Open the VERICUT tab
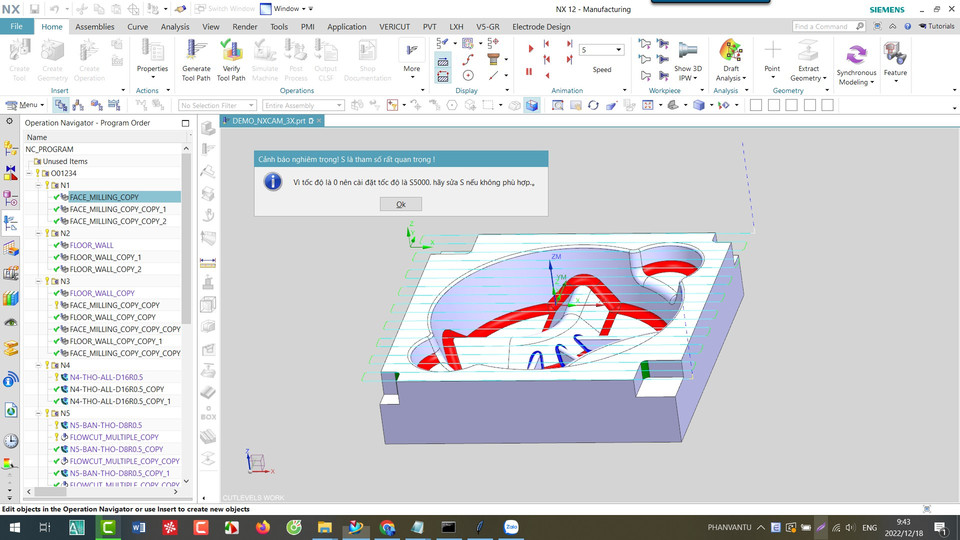This screenshot has width=960, height=540. coord(394,26)
